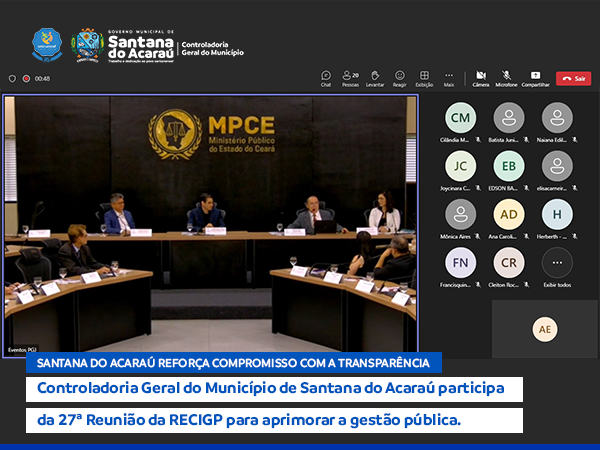
Task: Click muted mic icon beside Joycinara C...
Action: [x=478, y=188]
